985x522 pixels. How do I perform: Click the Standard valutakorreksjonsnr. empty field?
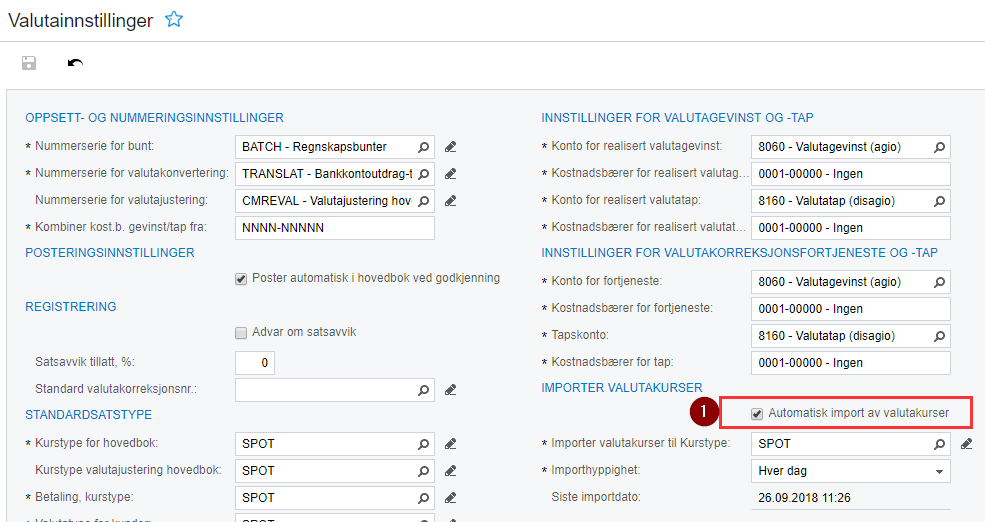coord(335,390)
